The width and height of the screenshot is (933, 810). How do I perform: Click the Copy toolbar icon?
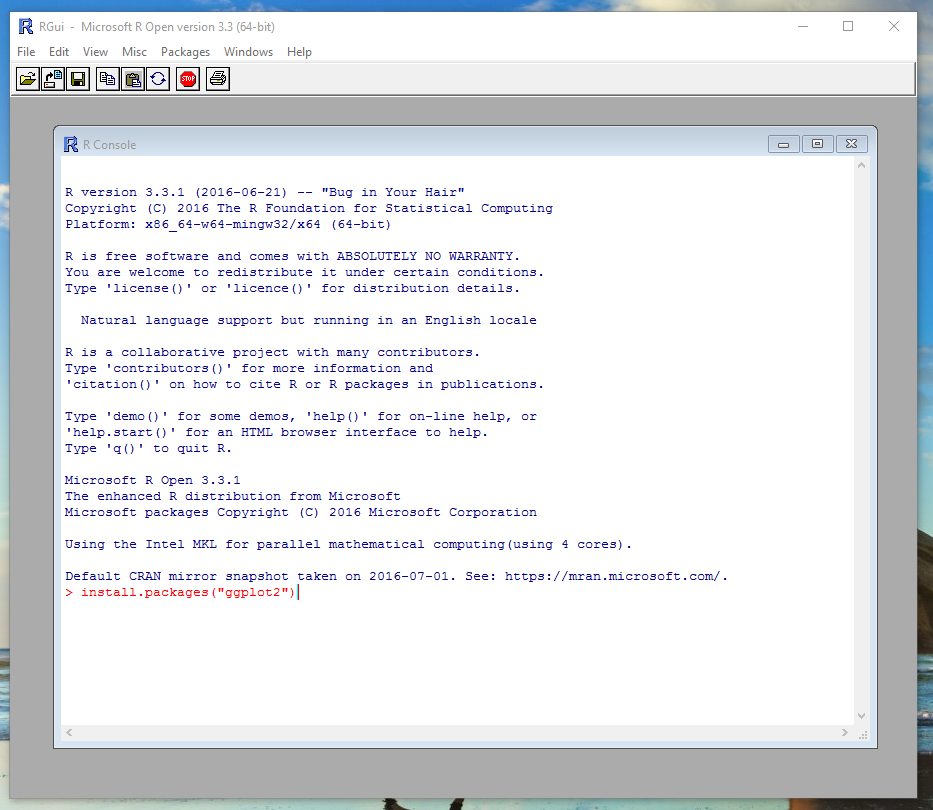click(108, 79)
